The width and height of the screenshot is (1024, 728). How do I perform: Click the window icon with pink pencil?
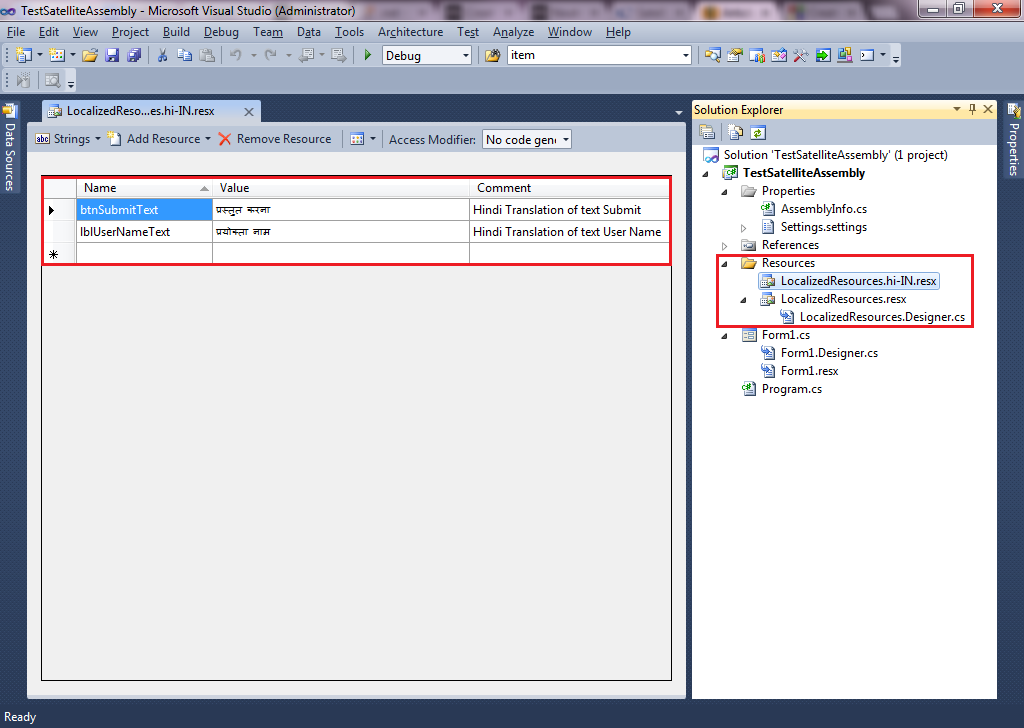click(779, 55)
